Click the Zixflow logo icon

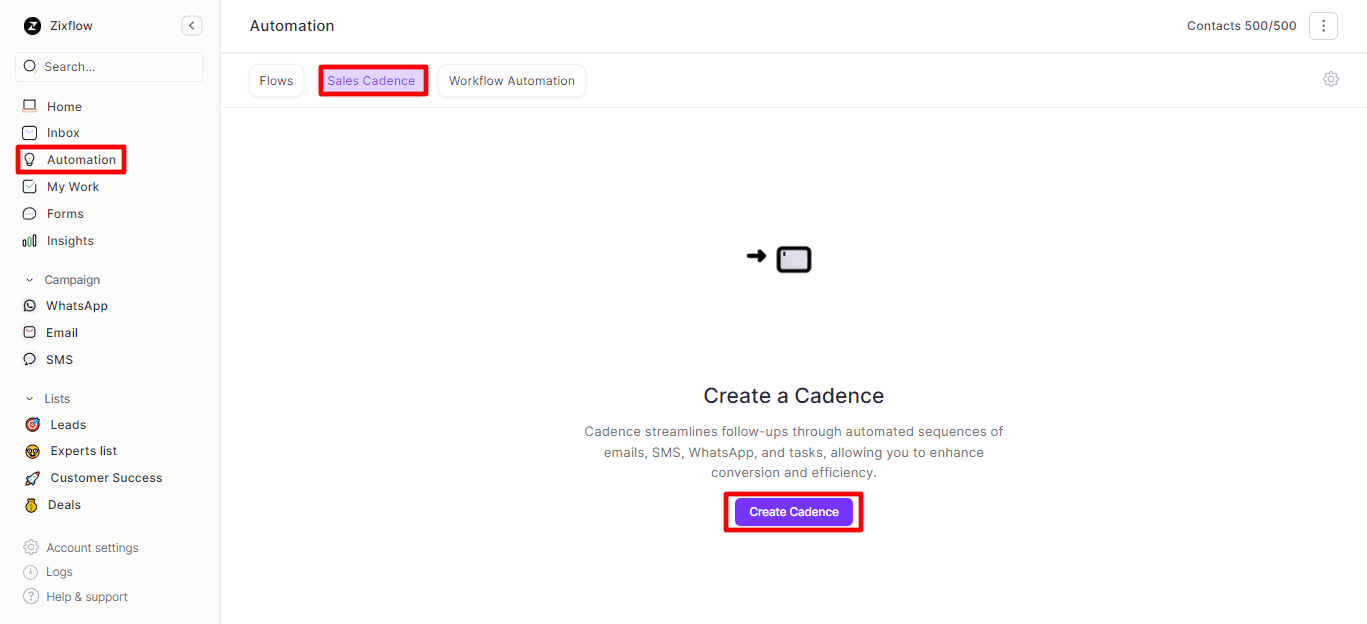click(32, 26)
